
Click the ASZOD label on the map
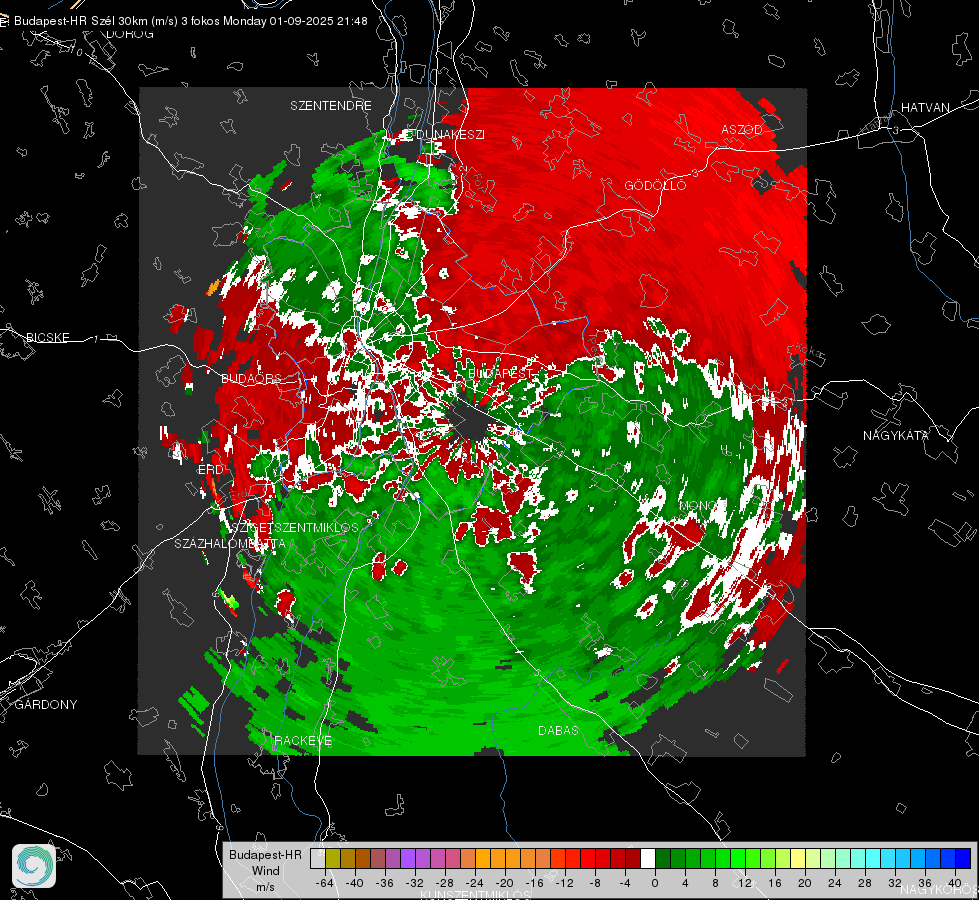click(742, 129)
